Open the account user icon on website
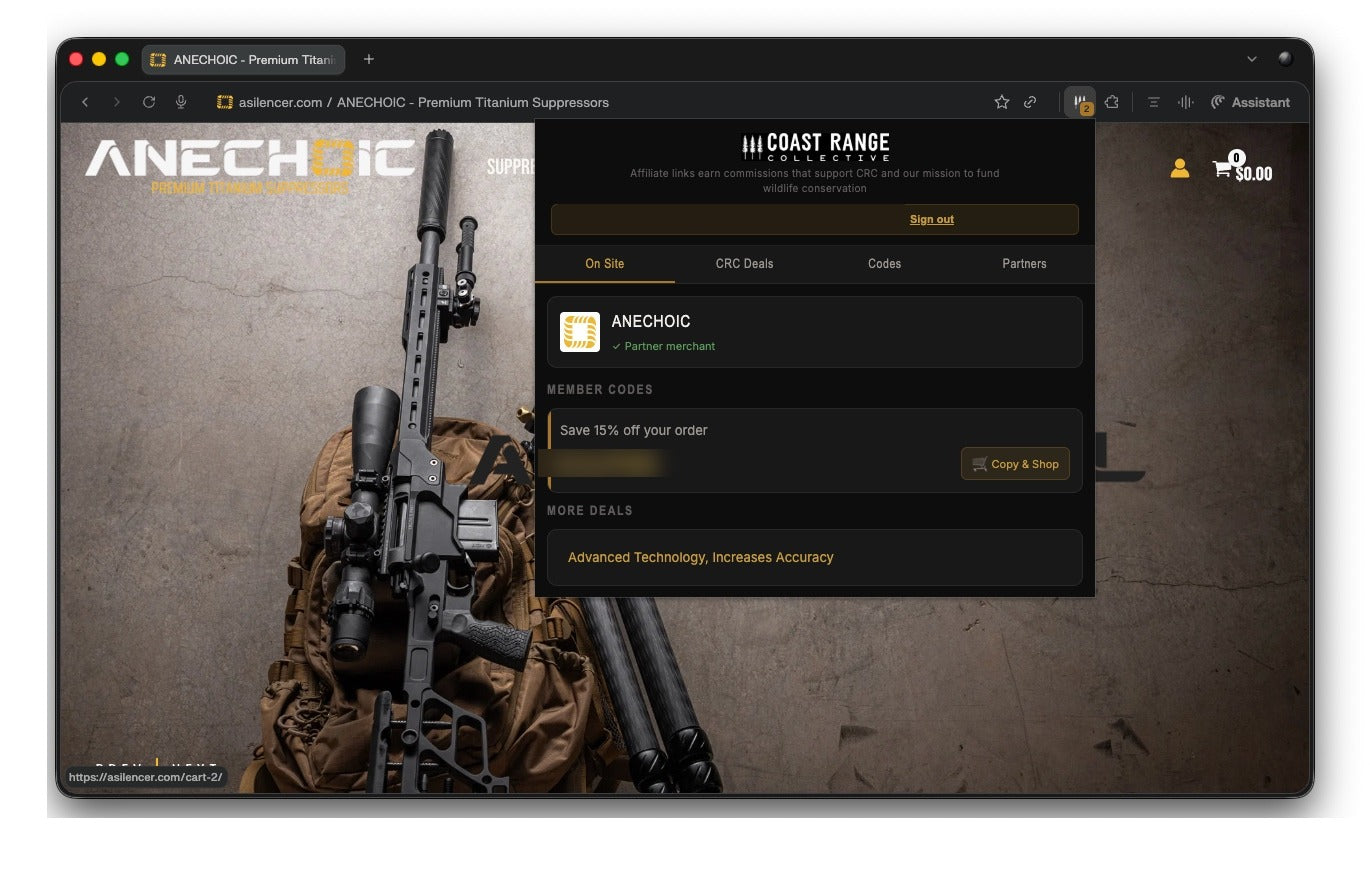This screenshot has width=1370, height=872. tap(1180, 168)
